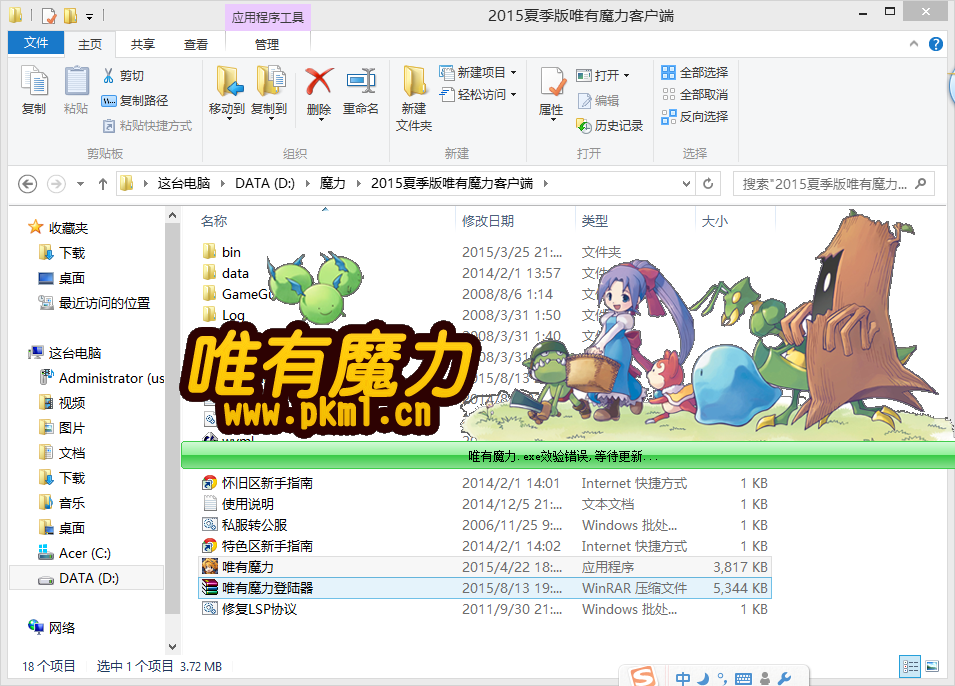
Task: Select DATA (D:) in the navigation pane
Action: (87, 578)
